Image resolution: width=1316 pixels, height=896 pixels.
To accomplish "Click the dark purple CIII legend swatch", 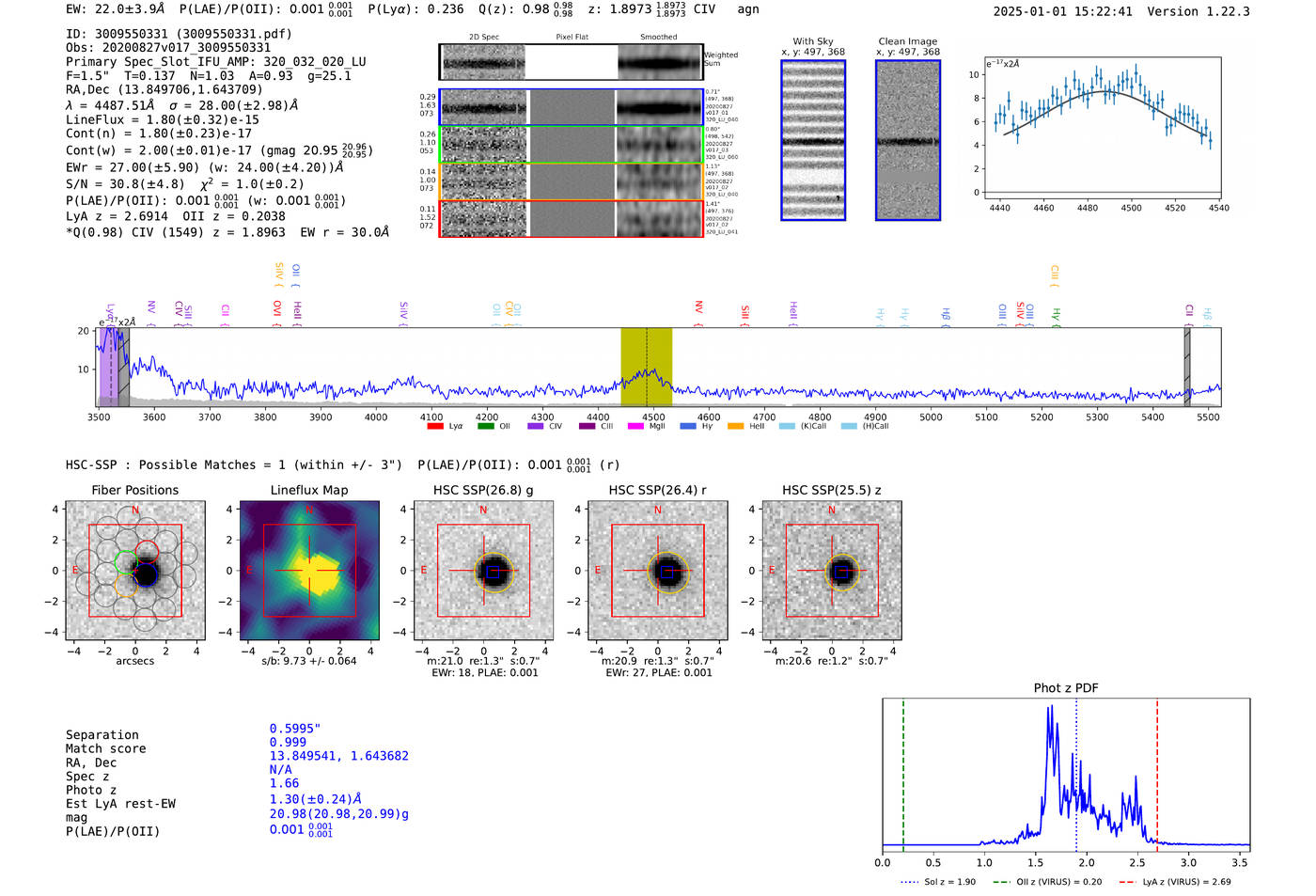I will (587, 427).
